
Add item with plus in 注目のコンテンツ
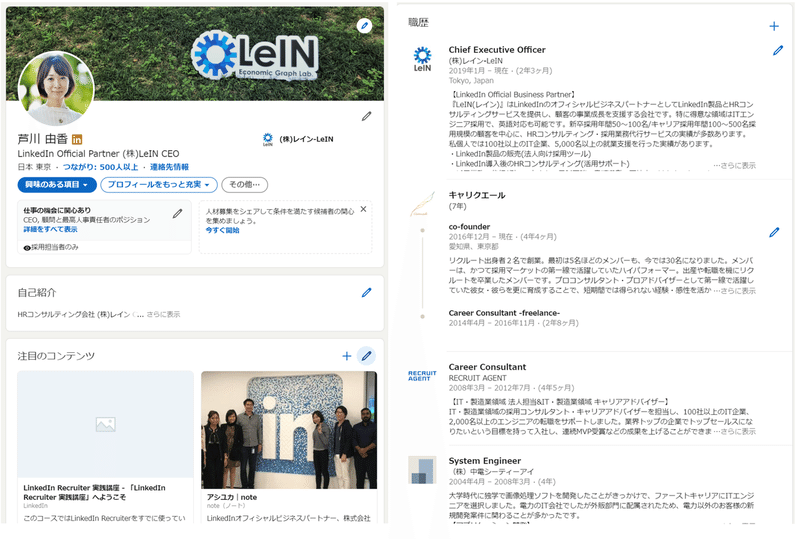tap(346, 356)
